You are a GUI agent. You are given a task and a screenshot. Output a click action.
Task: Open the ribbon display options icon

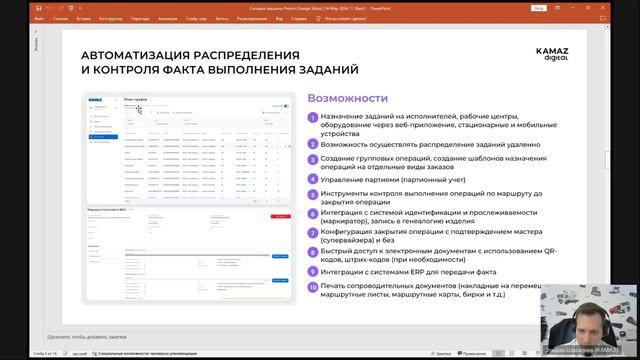pos(557,8)
